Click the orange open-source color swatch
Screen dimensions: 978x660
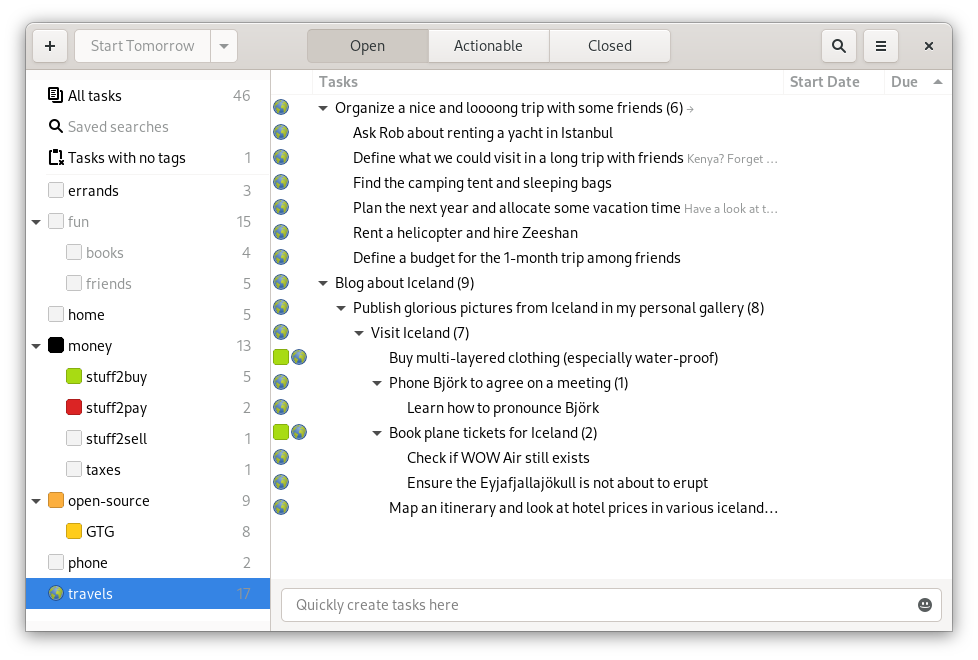(x=56, y=500)
